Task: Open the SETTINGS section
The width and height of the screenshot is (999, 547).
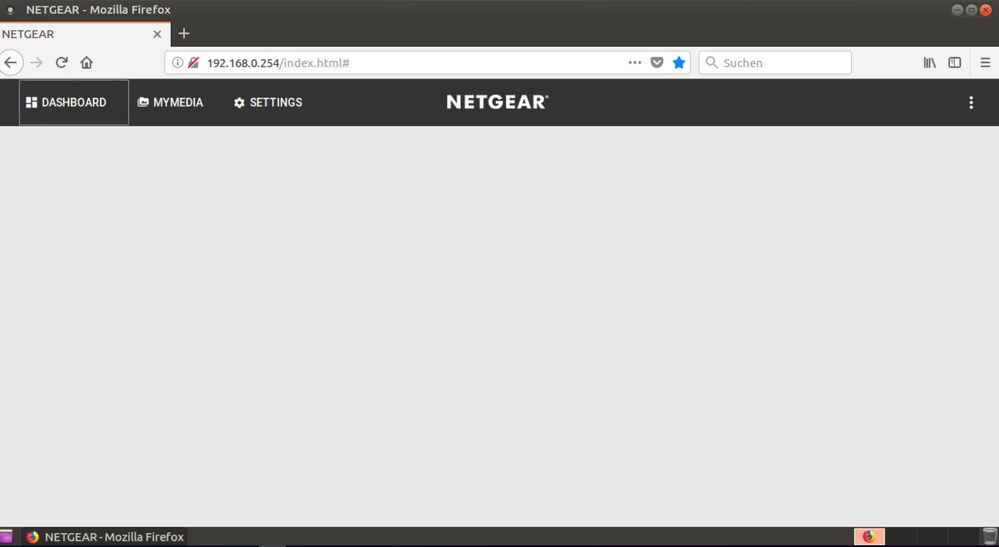Action: tap(268, 103)
